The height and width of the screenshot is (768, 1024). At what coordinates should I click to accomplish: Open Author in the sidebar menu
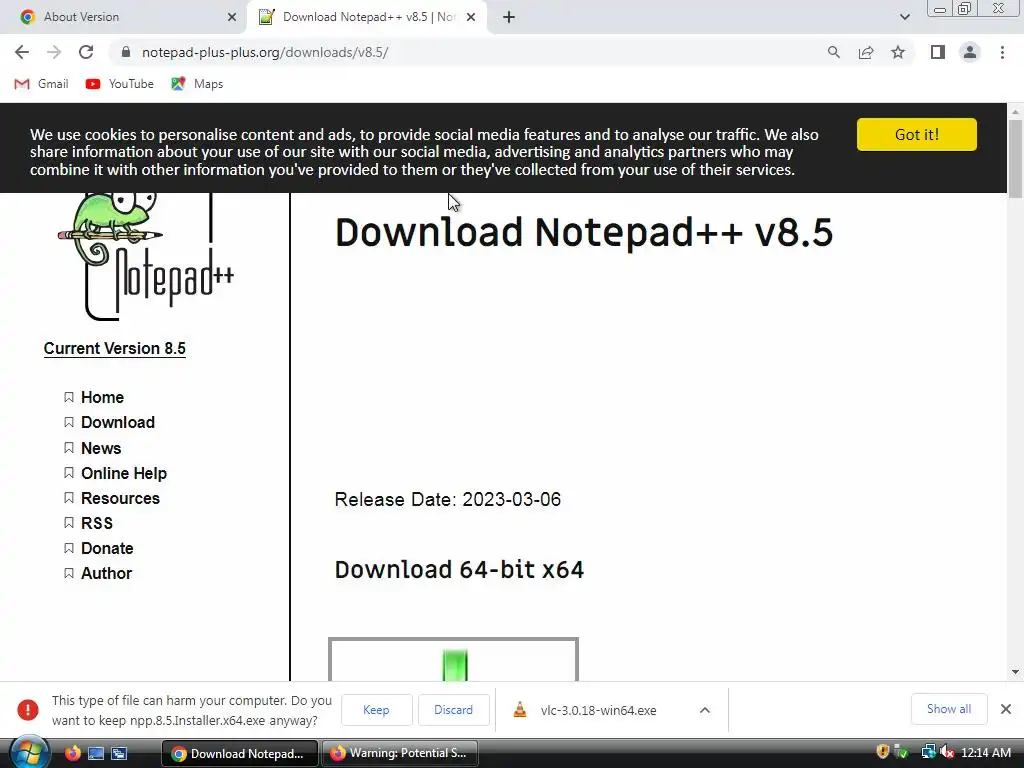106,573
